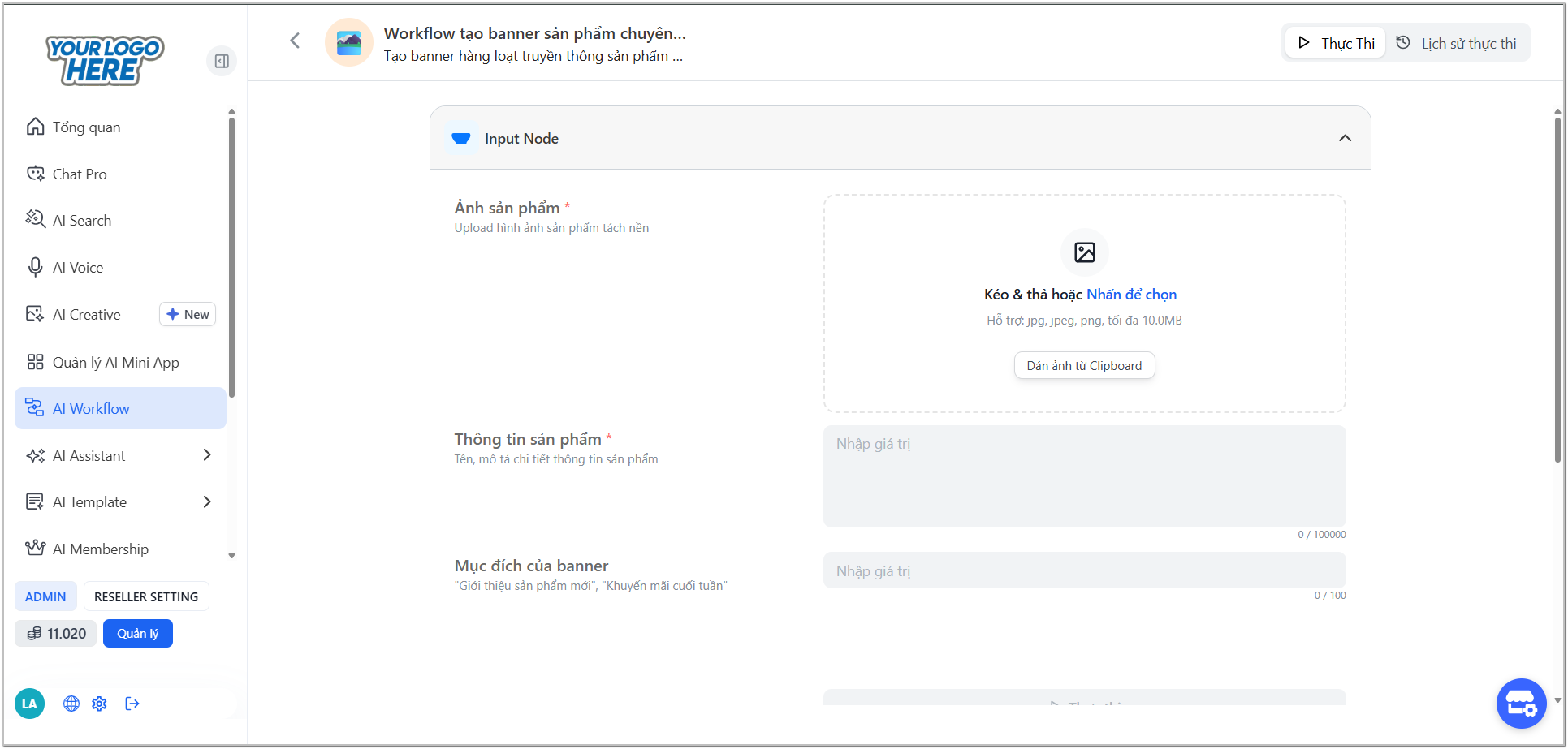Viewport: 1568px width, 749px height.
Task: Click the logout icon
Action: click(x=132, y=704)
